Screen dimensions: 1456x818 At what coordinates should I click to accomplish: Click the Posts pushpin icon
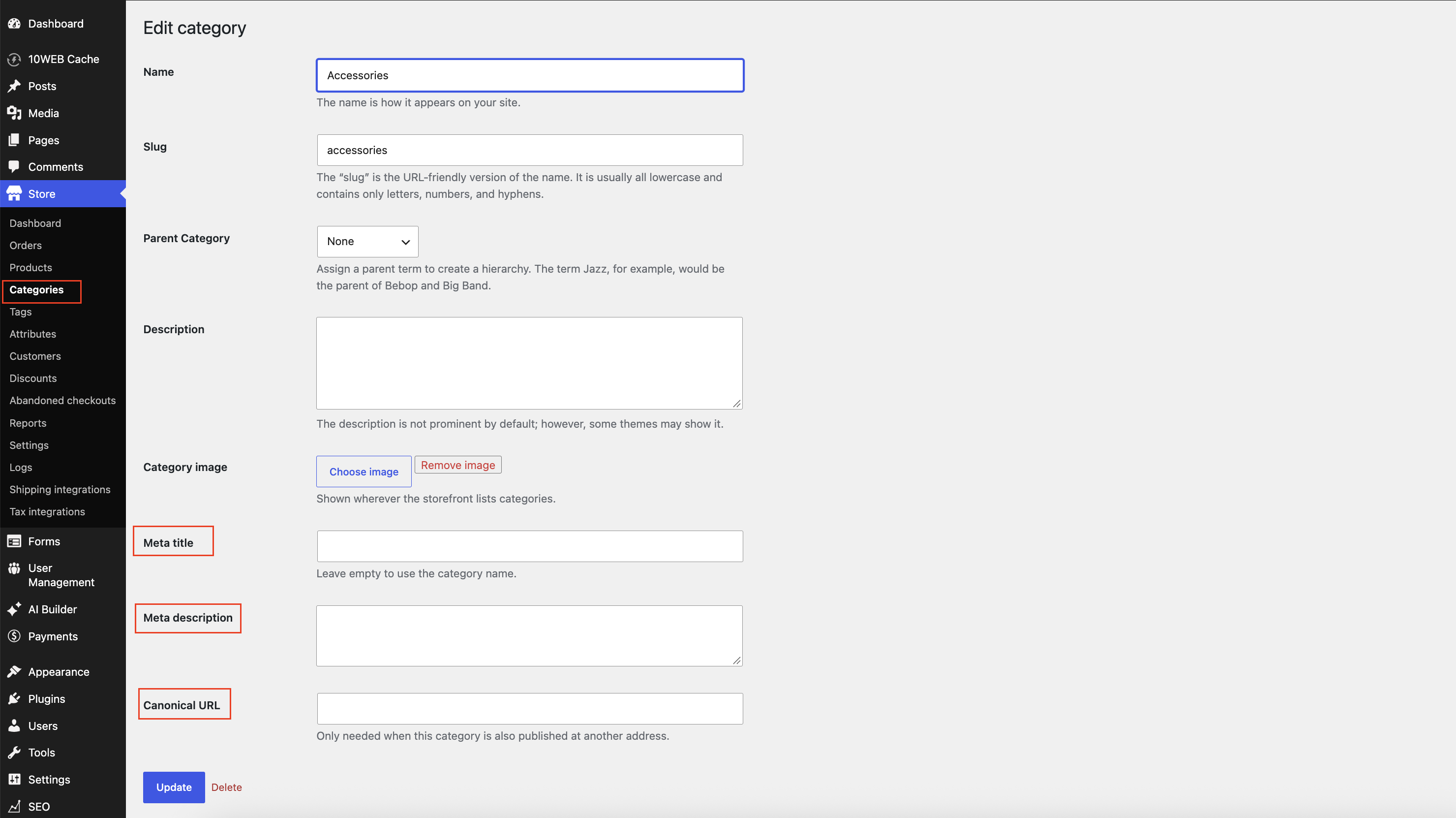click(x=14, y=86)
